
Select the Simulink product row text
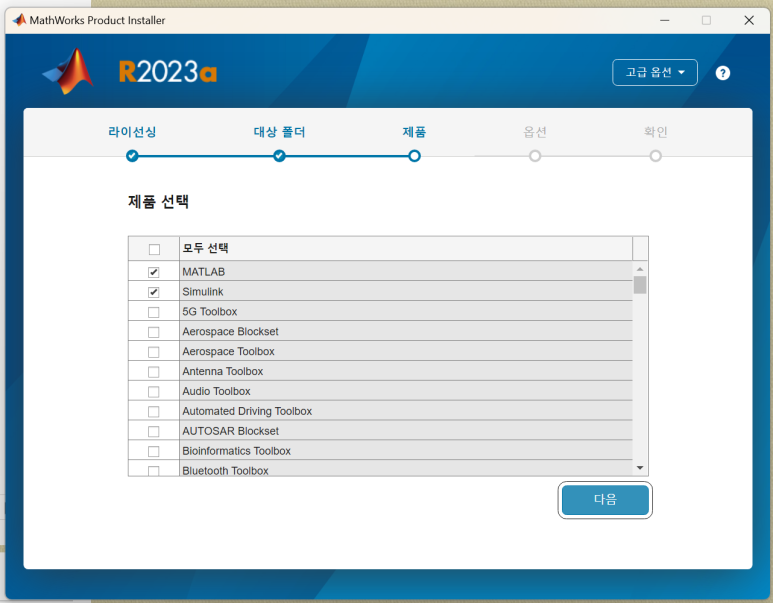(203, 292)
